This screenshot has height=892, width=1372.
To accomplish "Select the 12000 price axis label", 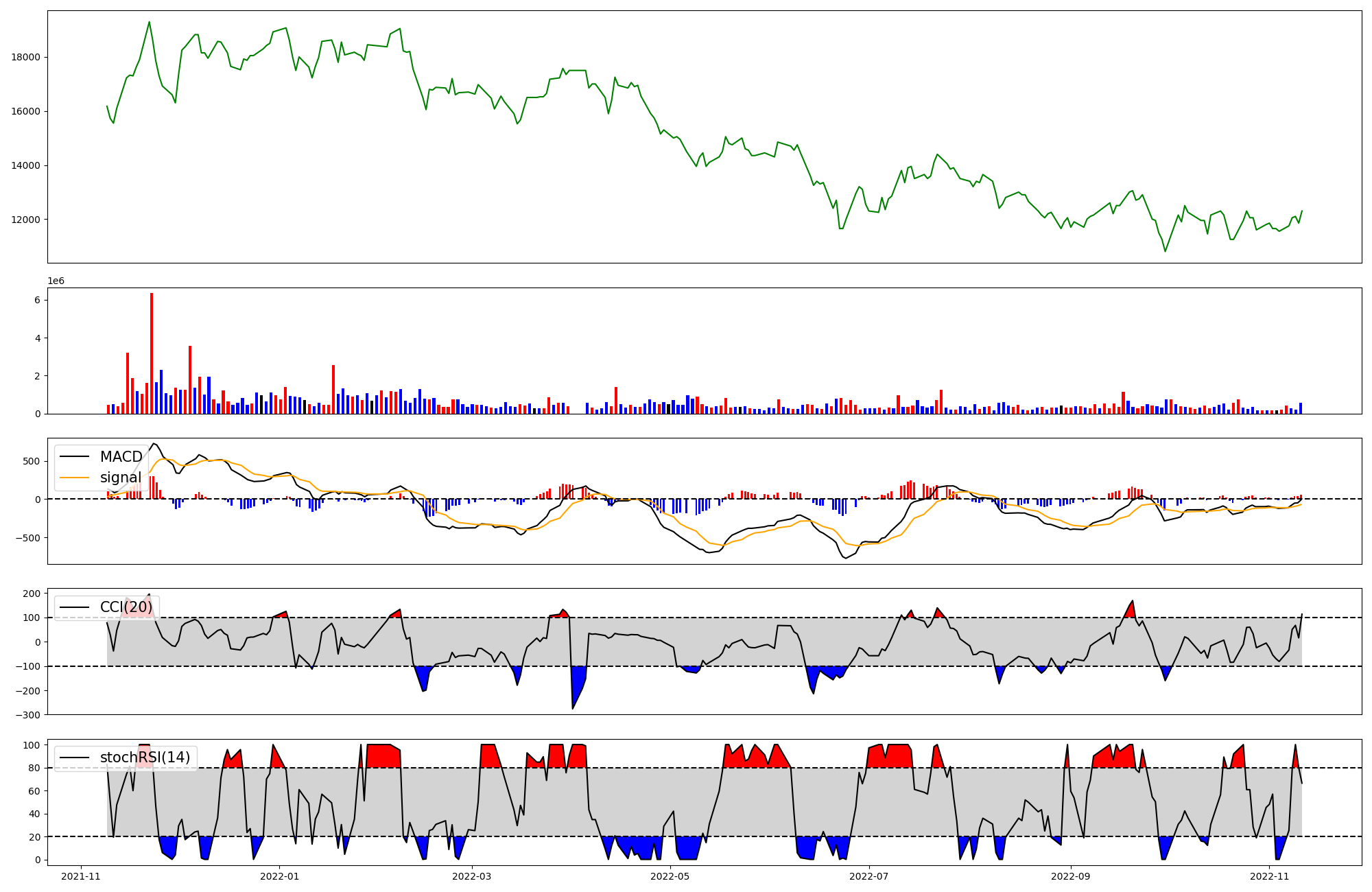I will point(26,220).
